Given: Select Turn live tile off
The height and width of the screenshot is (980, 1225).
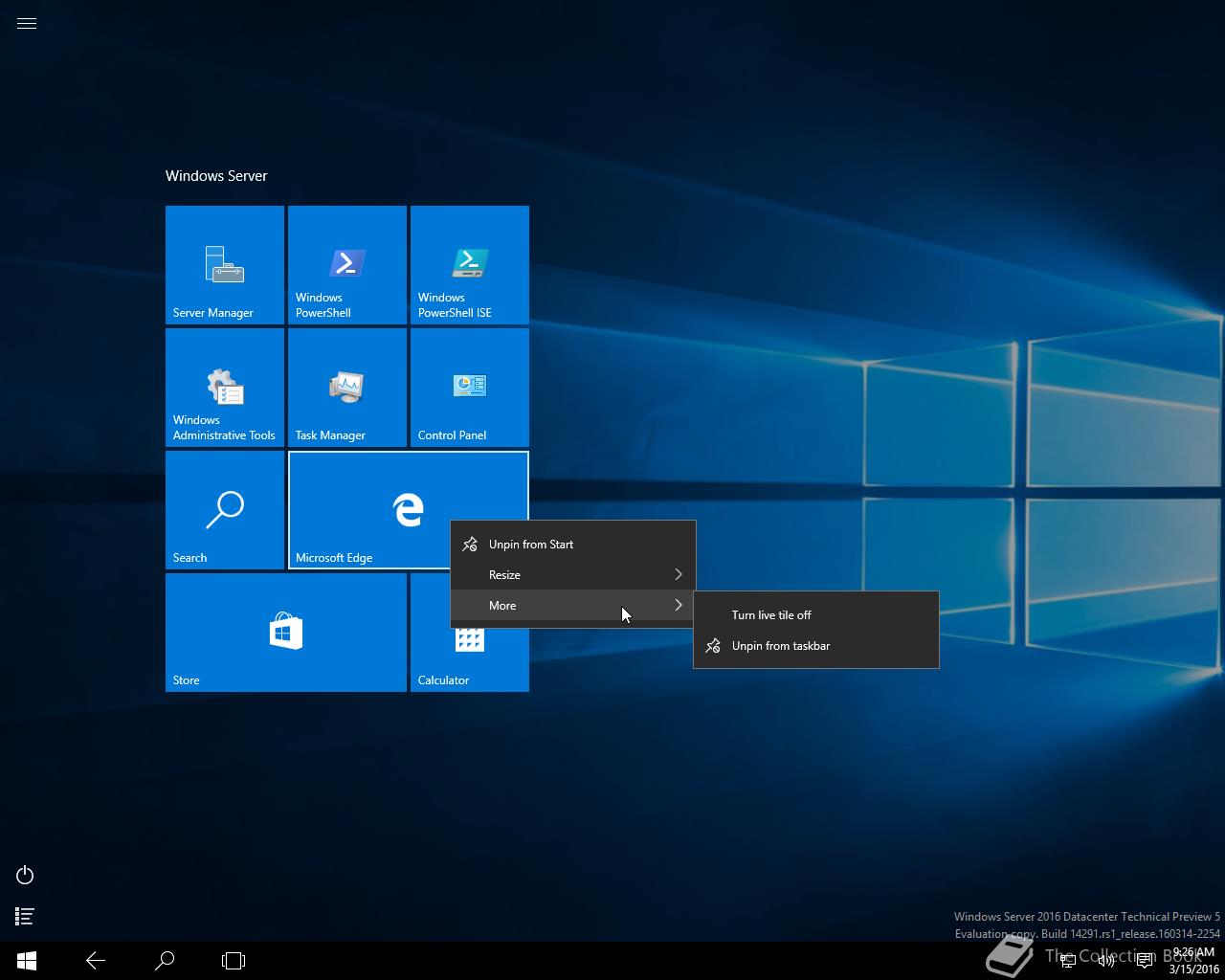Looking at the screenshot, I should pyautogui.click(x=816, y=615).
